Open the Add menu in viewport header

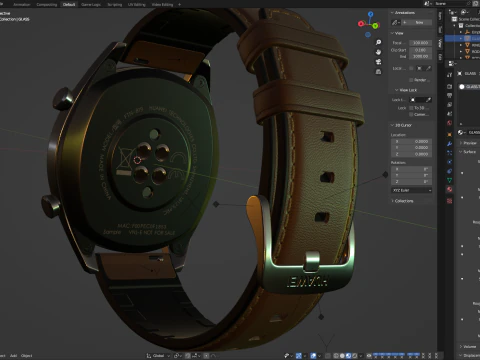[13, 356]
